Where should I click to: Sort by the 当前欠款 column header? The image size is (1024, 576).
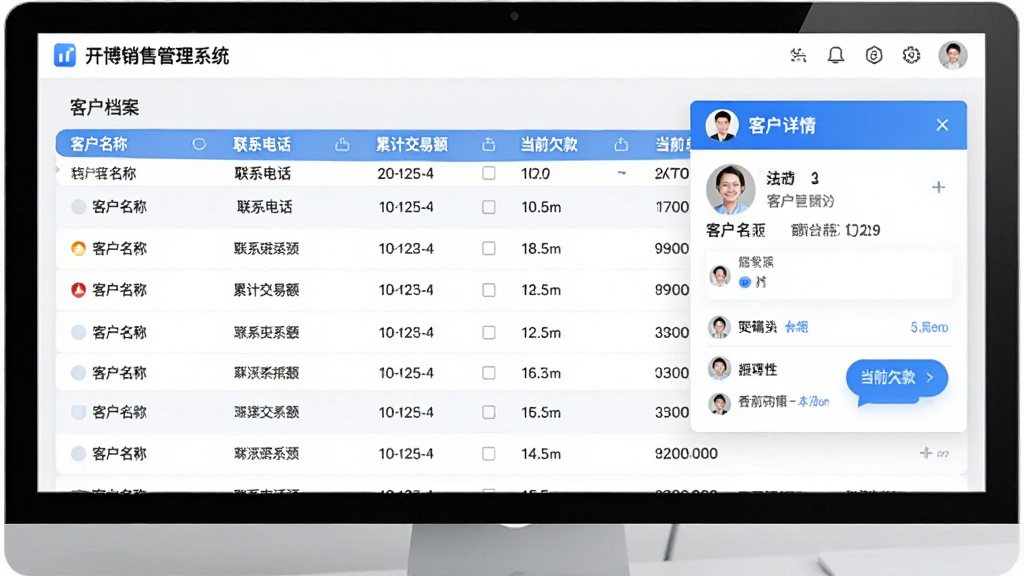pyautogui.click(x=549, y=144)
